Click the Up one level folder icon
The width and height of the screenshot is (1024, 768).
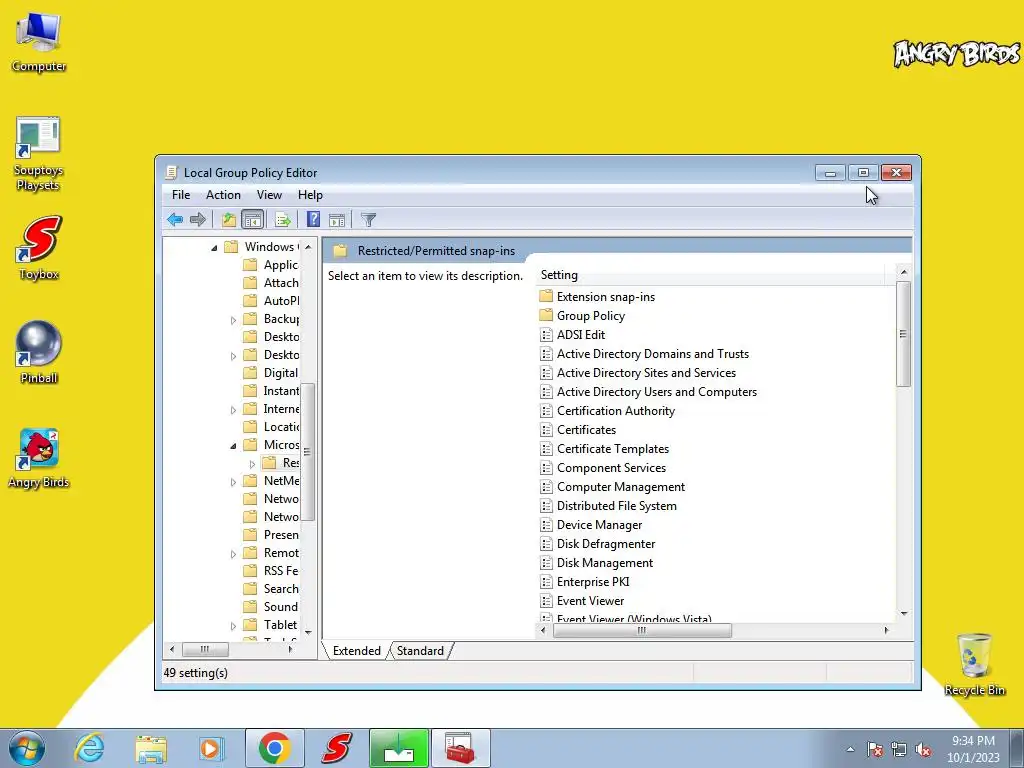click(228, 219)
